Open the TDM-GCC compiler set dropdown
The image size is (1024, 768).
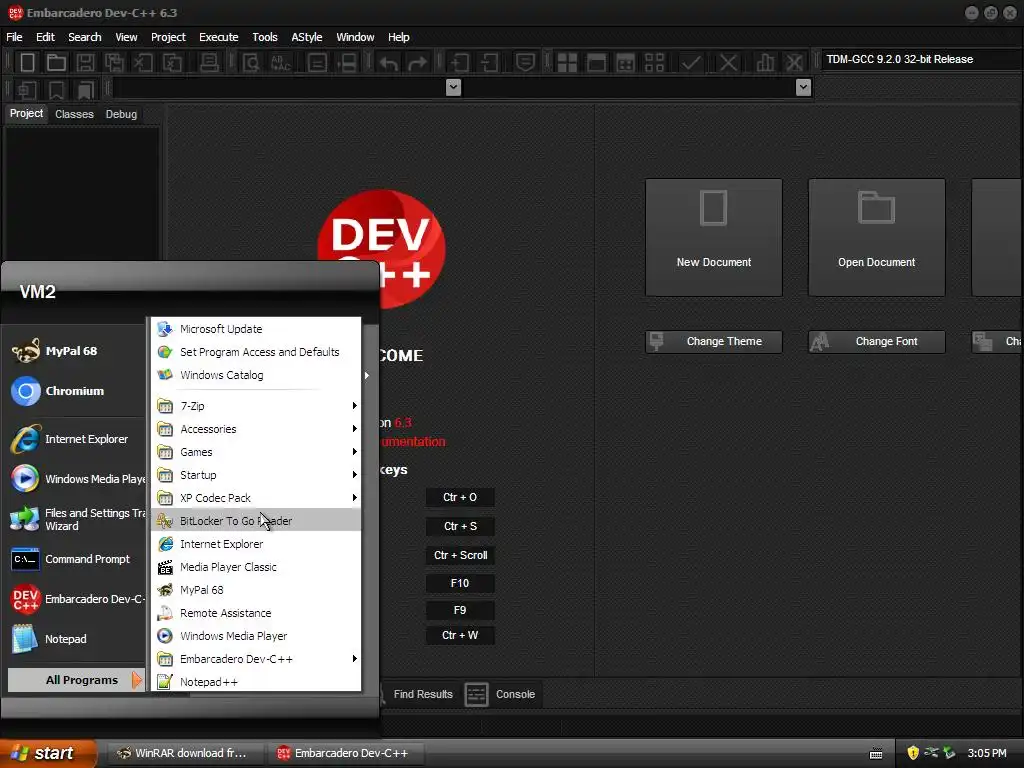921,59
